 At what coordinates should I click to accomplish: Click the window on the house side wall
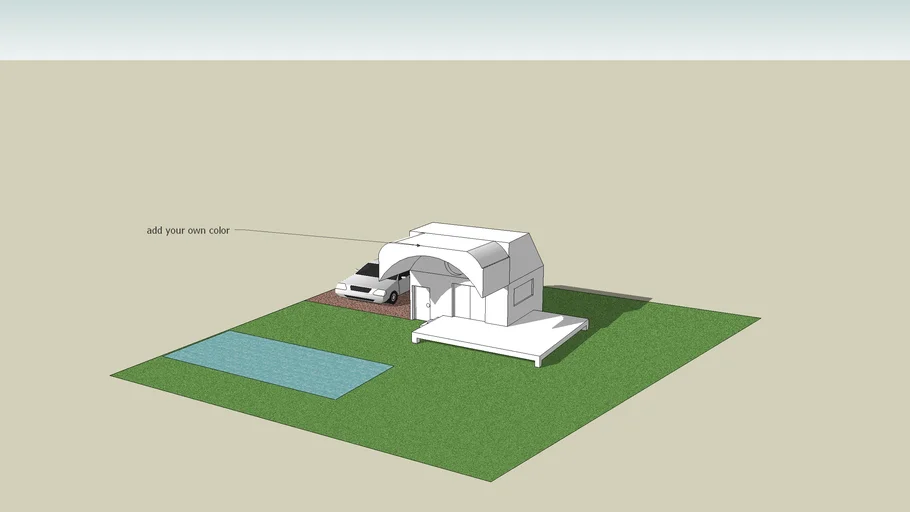(523, 292)
